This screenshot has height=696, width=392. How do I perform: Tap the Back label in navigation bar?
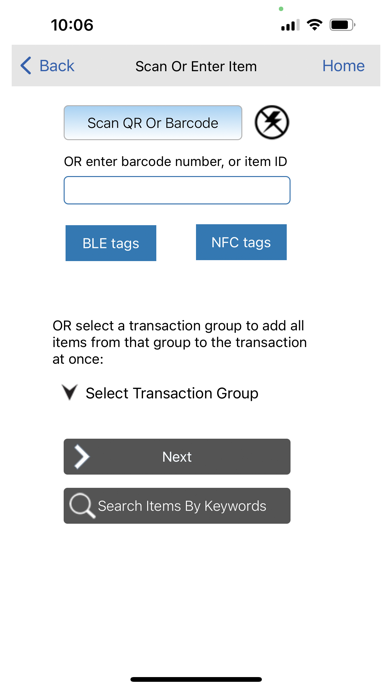pyautogui.click(x=57, y=66)
